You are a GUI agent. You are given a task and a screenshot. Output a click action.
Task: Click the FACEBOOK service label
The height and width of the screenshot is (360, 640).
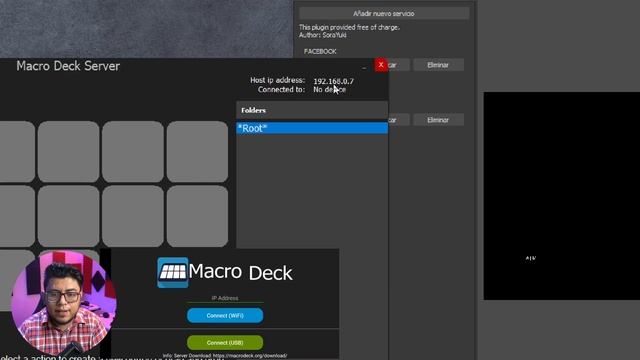click(320, 51)
